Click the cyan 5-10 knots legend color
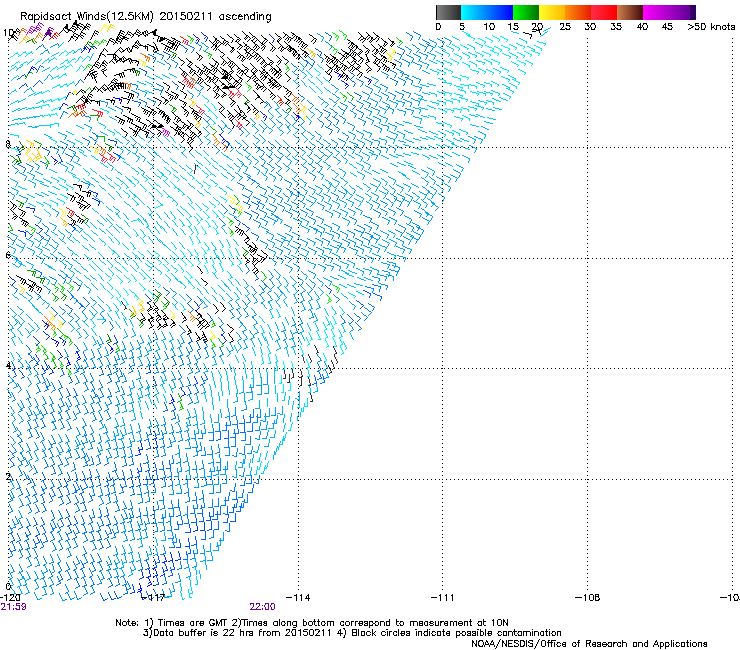740x650 pixels. click(x=474, y=12)
